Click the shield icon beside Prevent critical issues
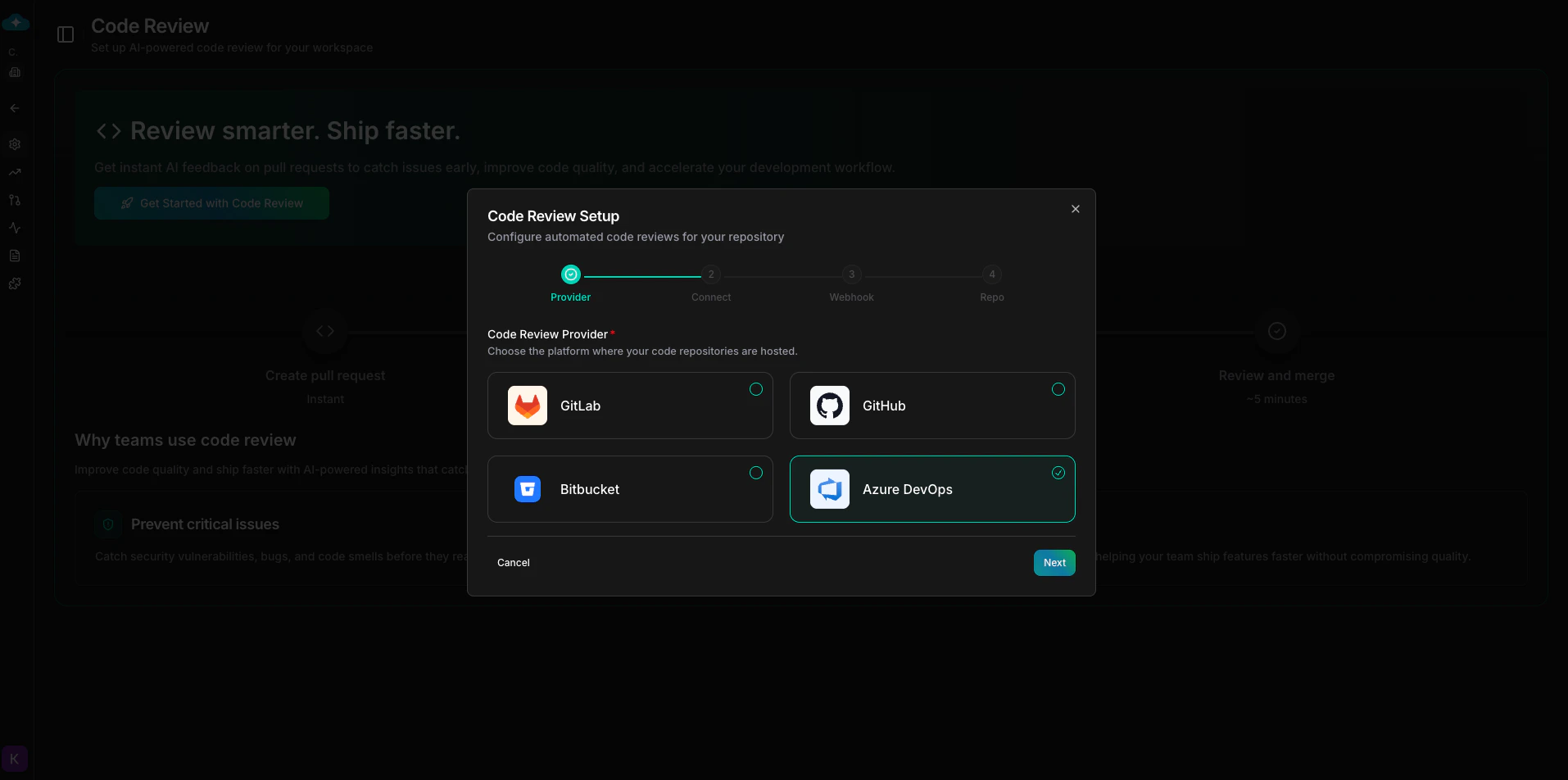Image resolution: width=1568 pixels, height=780 pixels. (108, 524)
